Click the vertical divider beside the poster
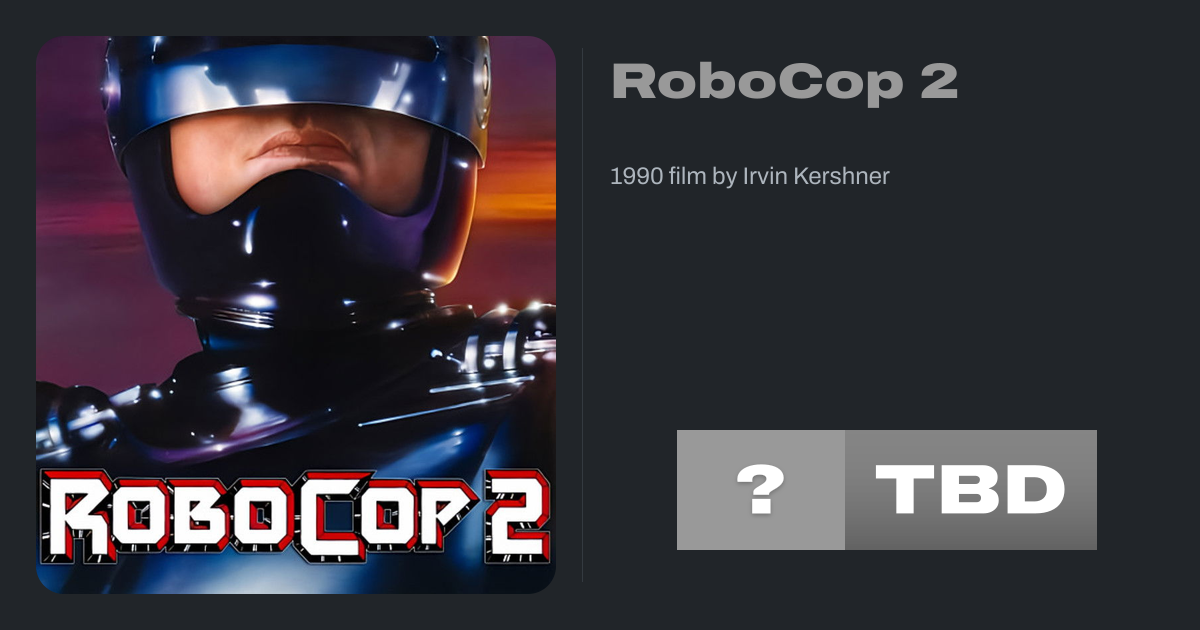1200x630 pixels. 582,315
